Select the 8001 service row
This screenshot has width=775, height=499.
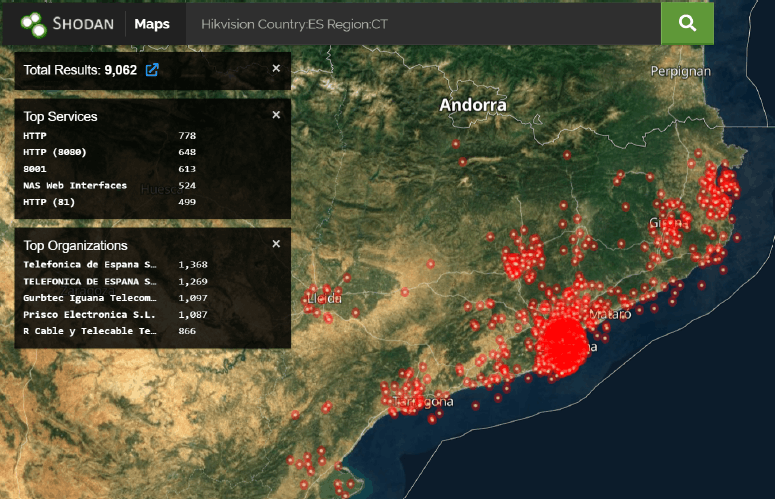[110, 169]
